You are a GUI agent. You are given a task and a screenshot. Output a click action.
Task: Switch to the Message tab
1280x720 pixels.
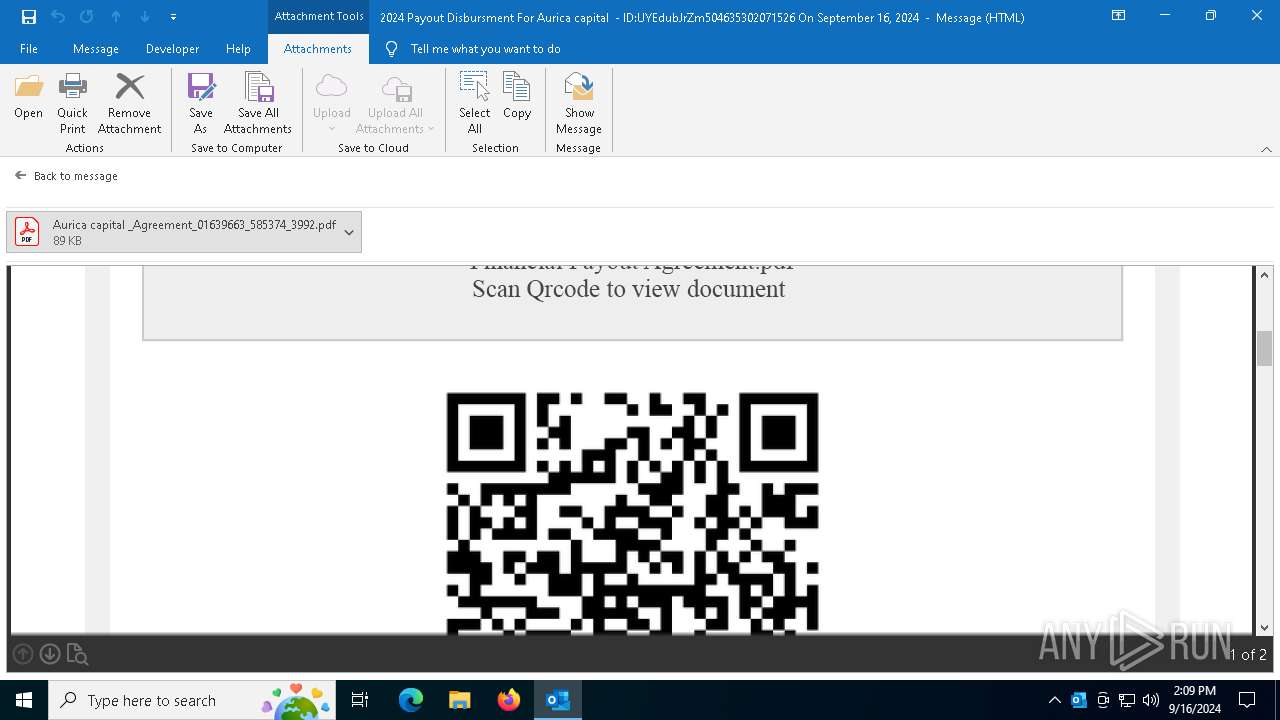tap(96, 49)
